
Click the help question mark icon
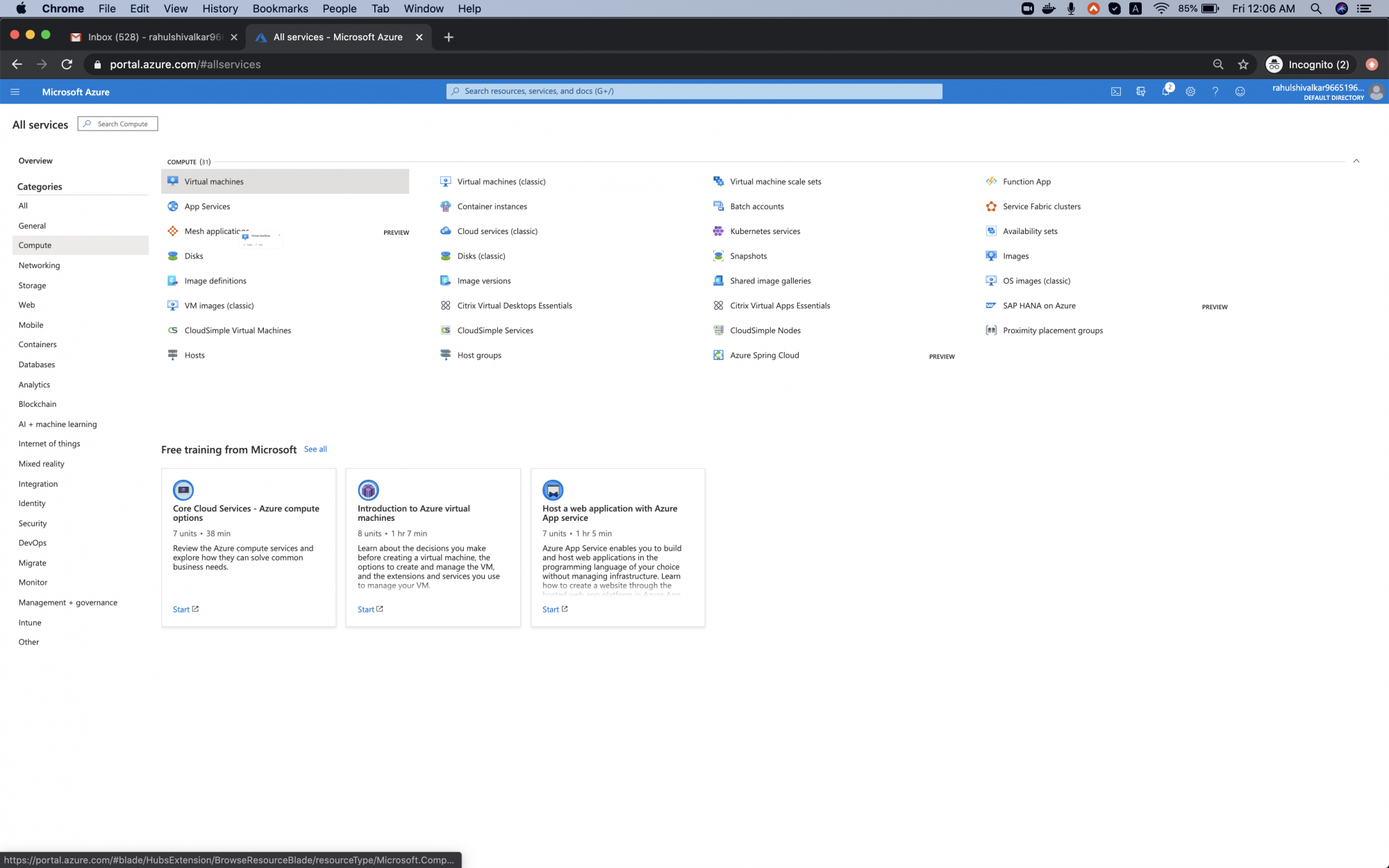pyautogui.click(x=1215, y=92)
